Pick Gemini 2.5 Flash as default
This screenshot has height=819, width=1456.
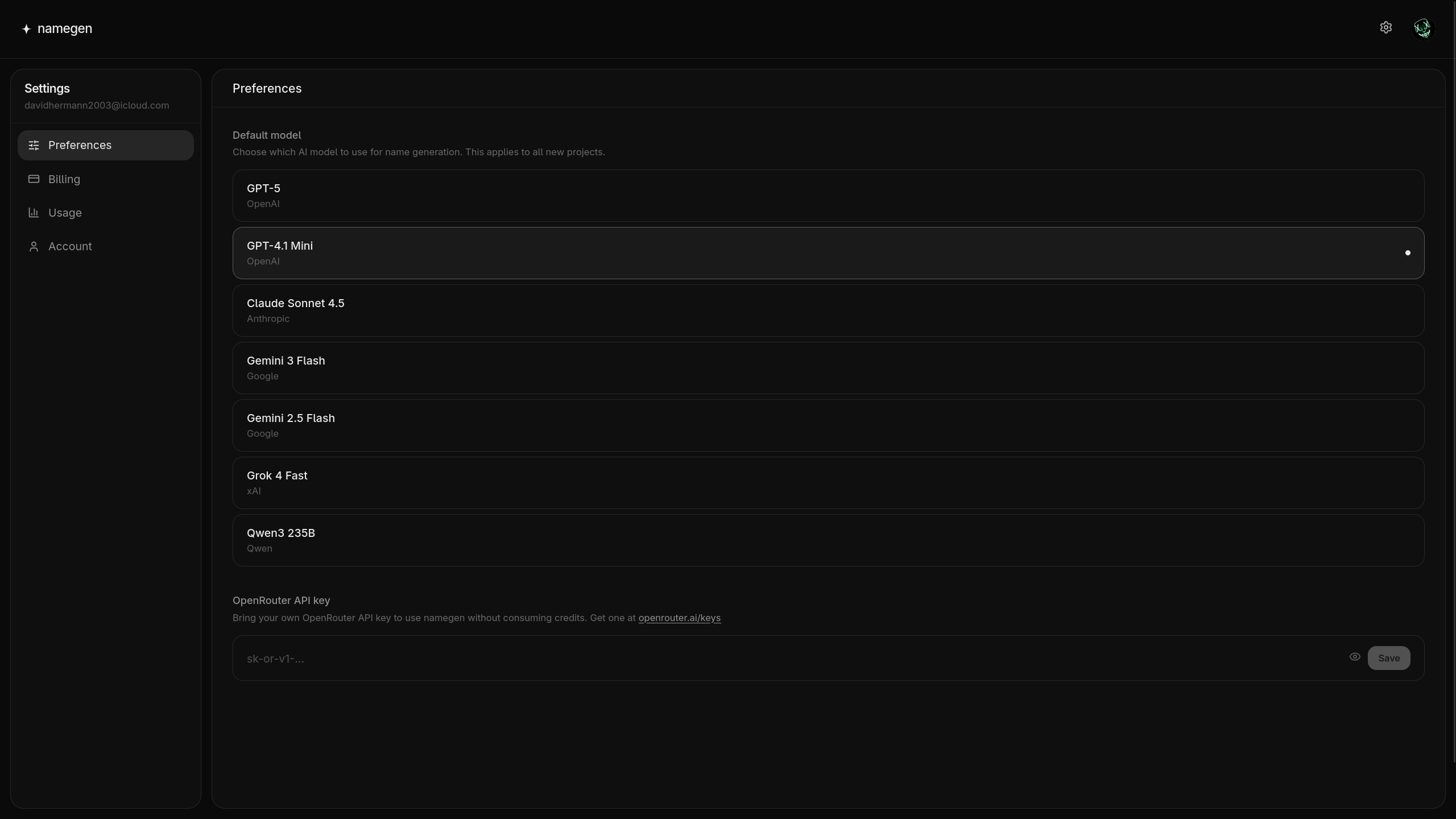[x=828, y=425]
